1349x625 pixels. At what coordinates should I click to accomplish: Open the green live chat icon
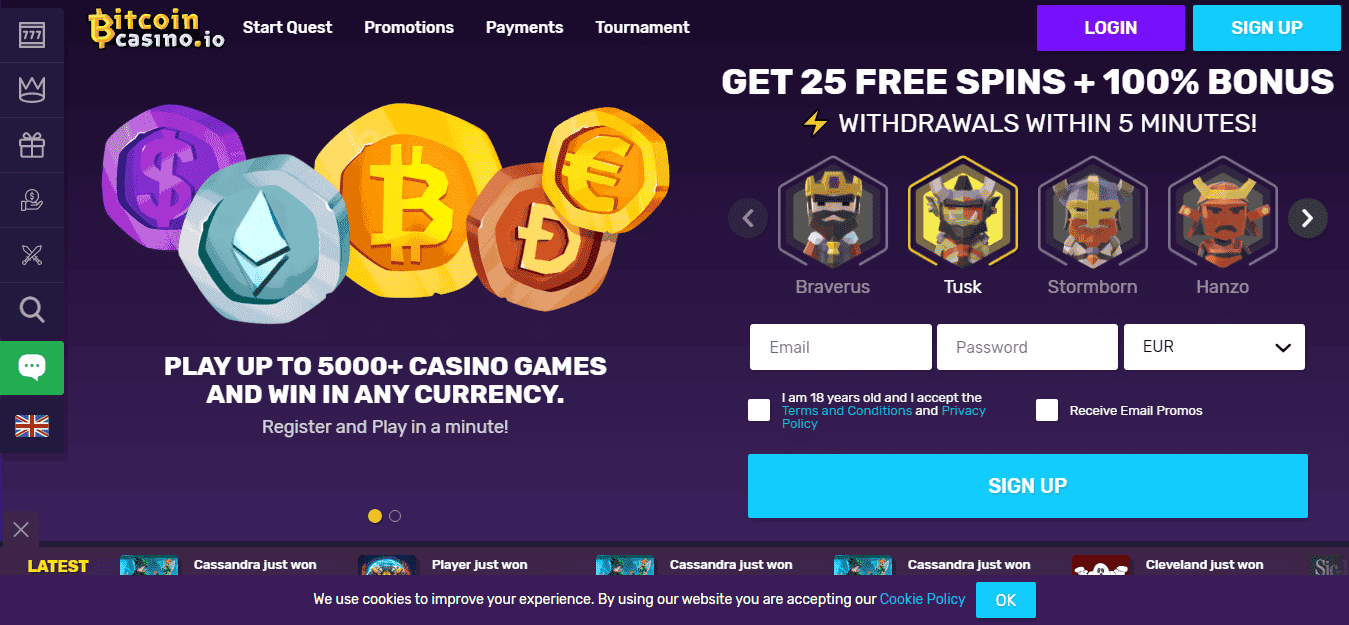pos(32,368)
